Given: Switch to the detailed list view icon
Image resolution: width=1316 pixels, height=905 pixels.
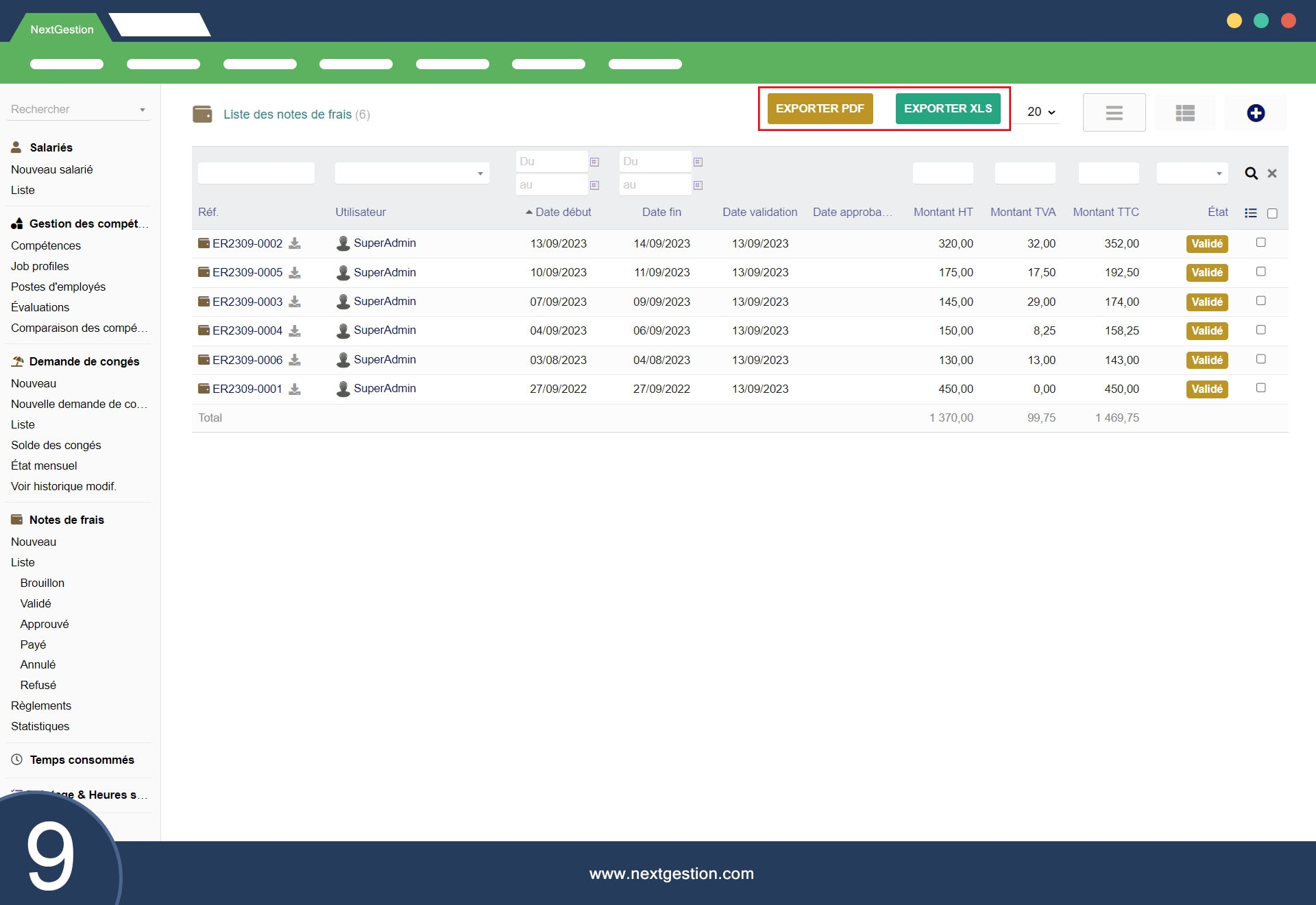Looking at the screenshot, I should click(1185, 113).
